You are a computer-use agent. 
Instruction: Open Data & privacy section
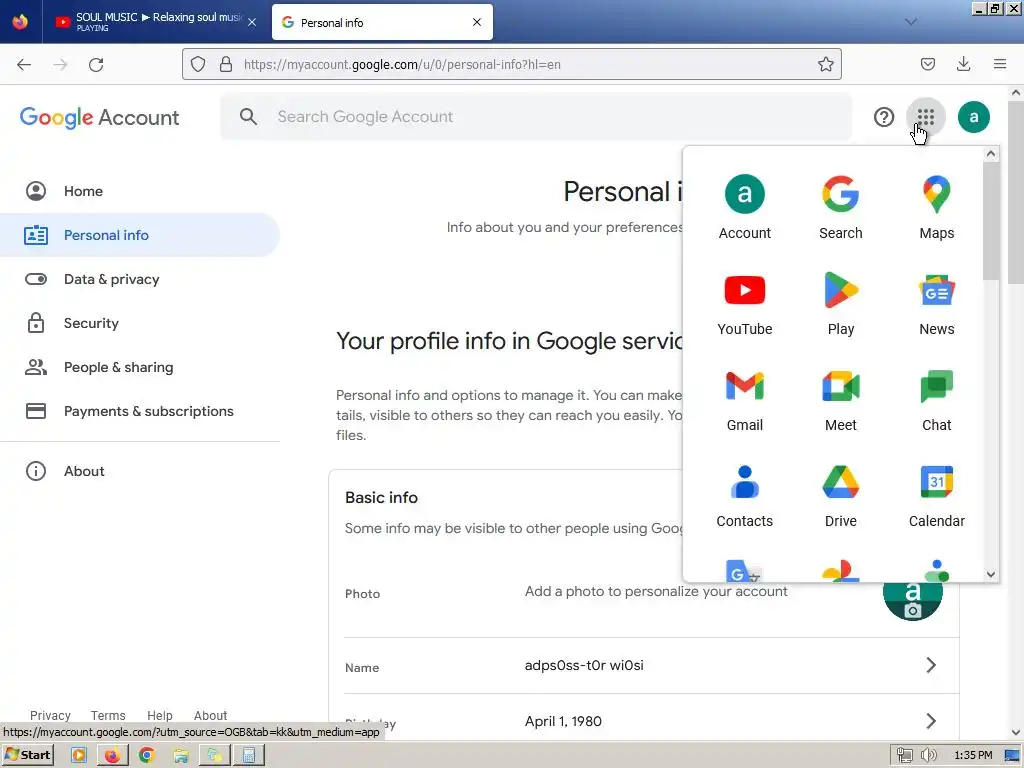pyautogui.click(x=140, y=279)
